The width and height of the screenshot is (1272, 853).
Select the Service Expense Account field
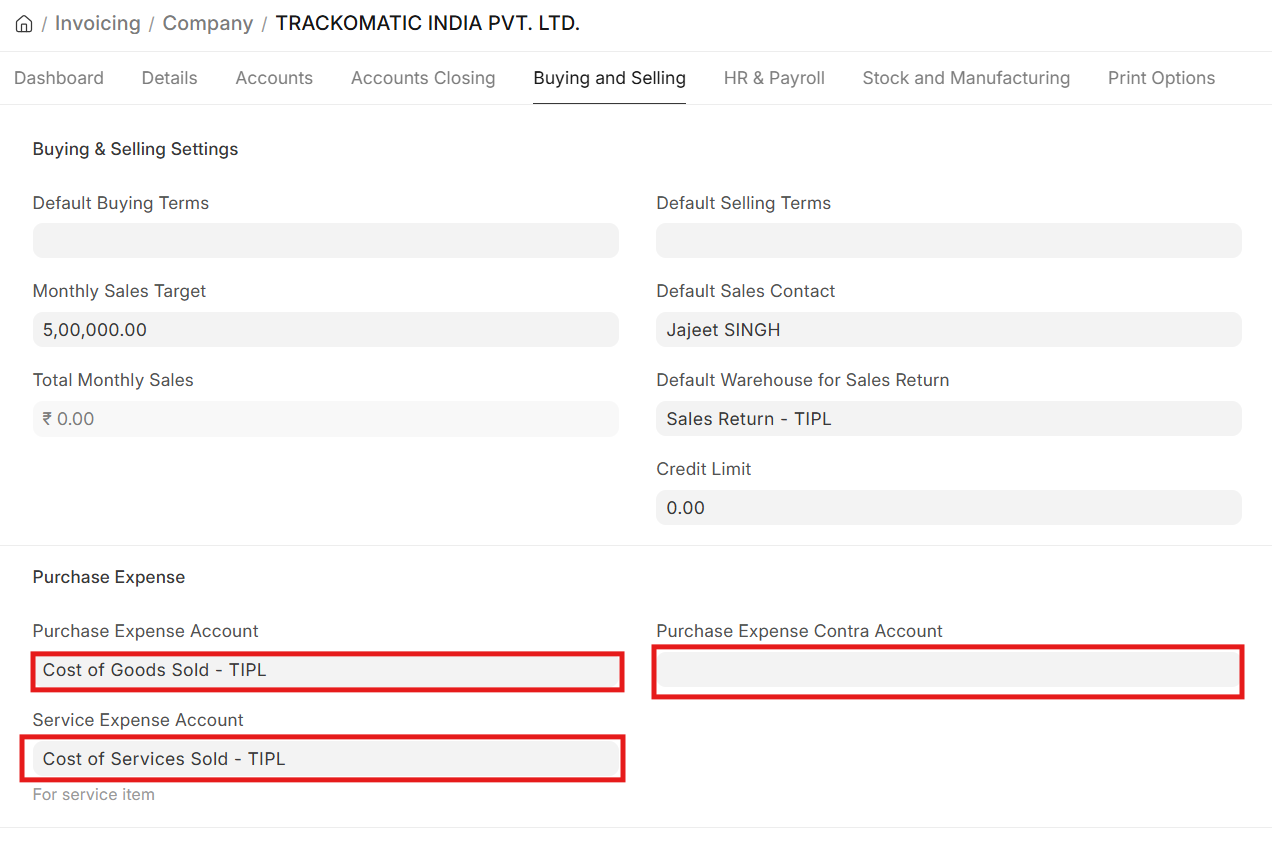point(325,759)
